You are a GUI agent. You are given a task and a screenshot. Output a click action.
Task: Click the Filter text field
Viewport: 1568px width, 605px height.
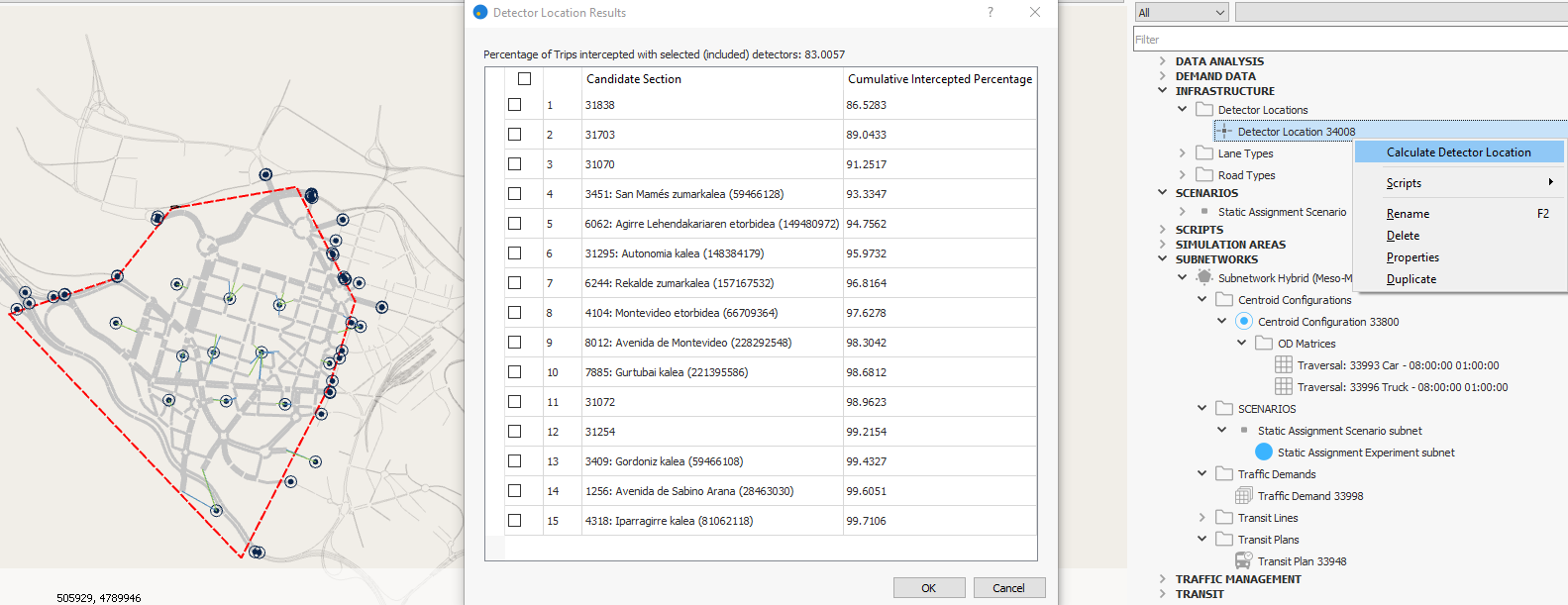1349,39
